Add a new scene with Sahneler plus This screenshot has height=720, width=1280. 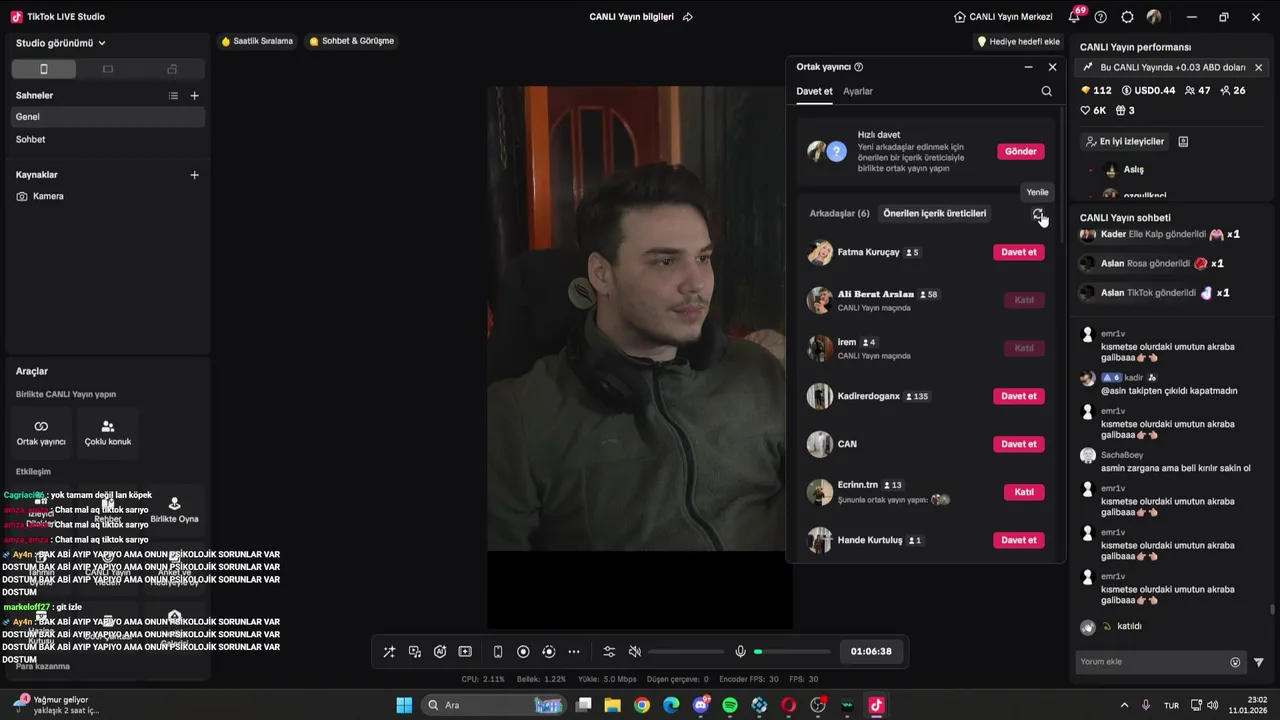[x=194, y=96]
